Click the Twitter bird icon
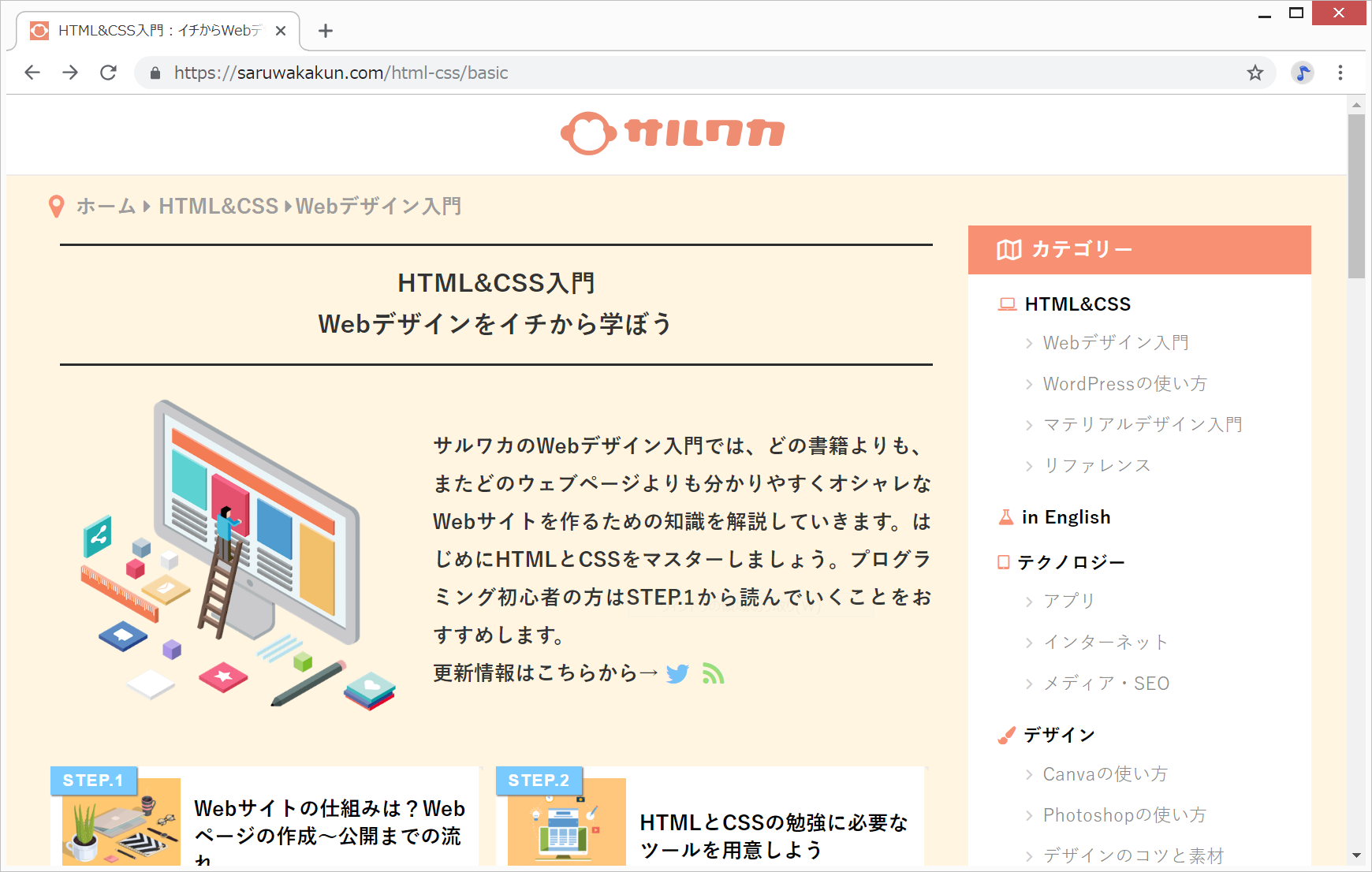 click(677, 674)
